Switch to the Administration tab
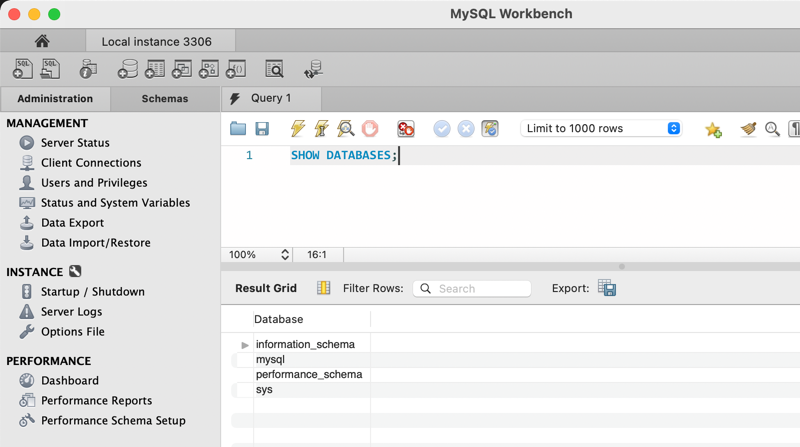 click(55, 98)
